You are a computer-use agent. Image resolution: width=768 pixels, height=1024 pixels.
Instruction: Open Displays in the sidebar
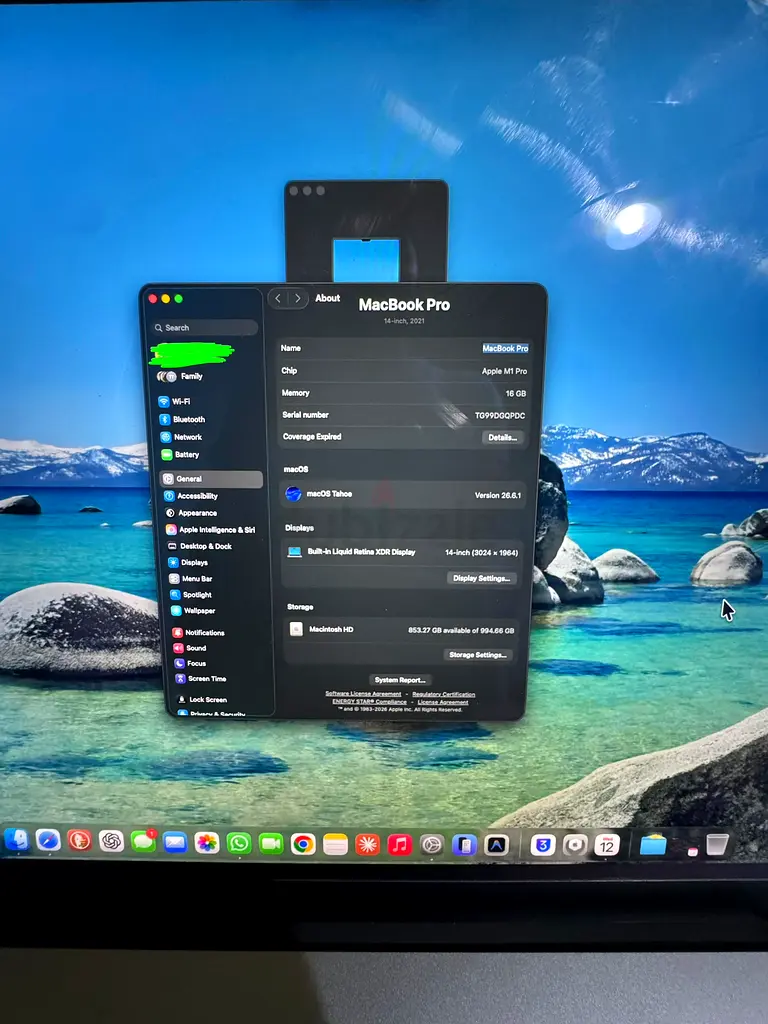(189, 562)
